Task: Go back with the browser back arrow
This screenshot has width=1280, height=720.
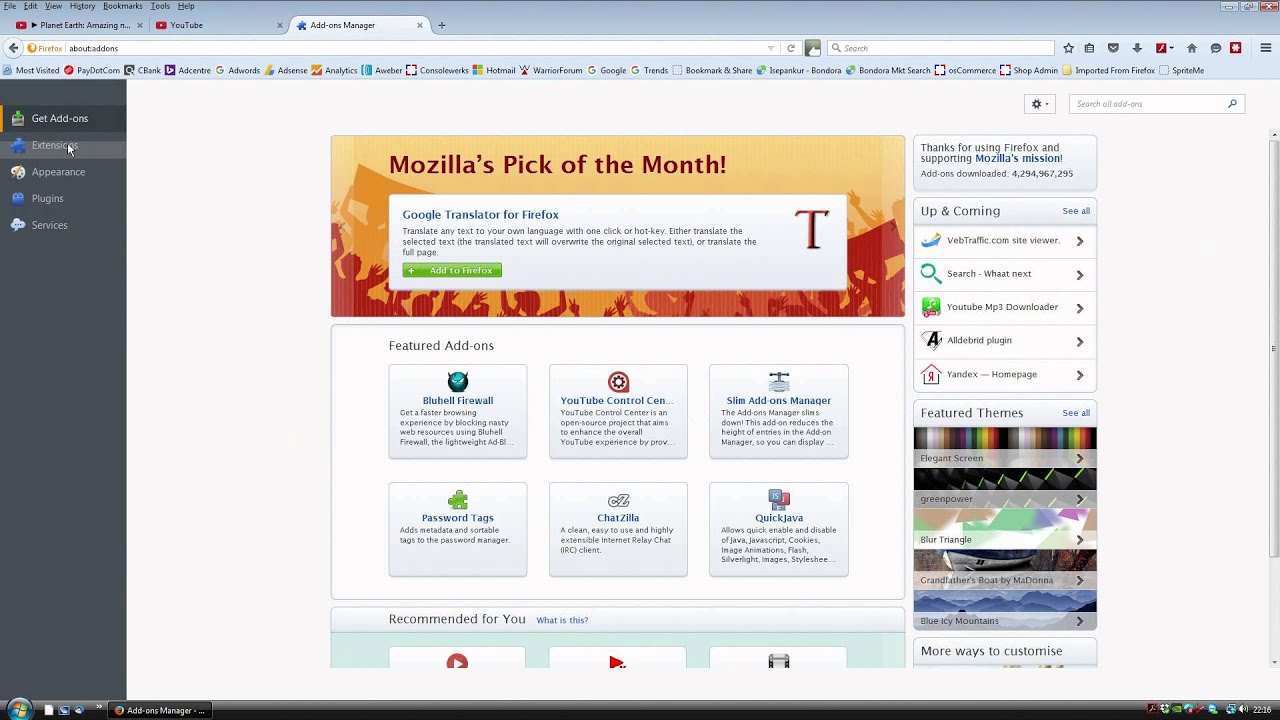Action: 13,48
